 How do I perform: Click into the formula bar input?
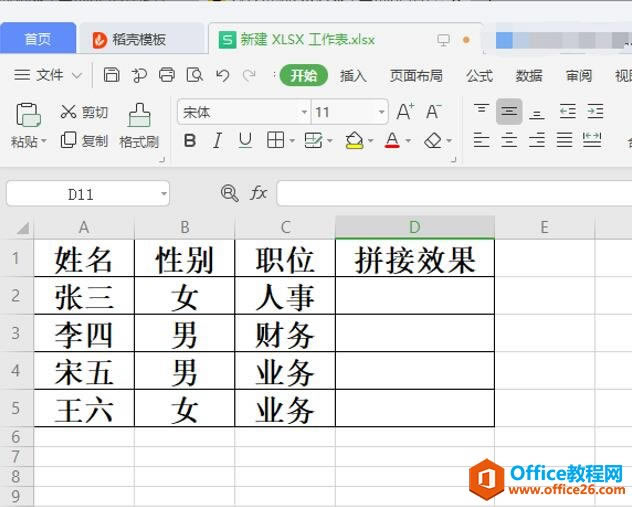coord(454,193)
